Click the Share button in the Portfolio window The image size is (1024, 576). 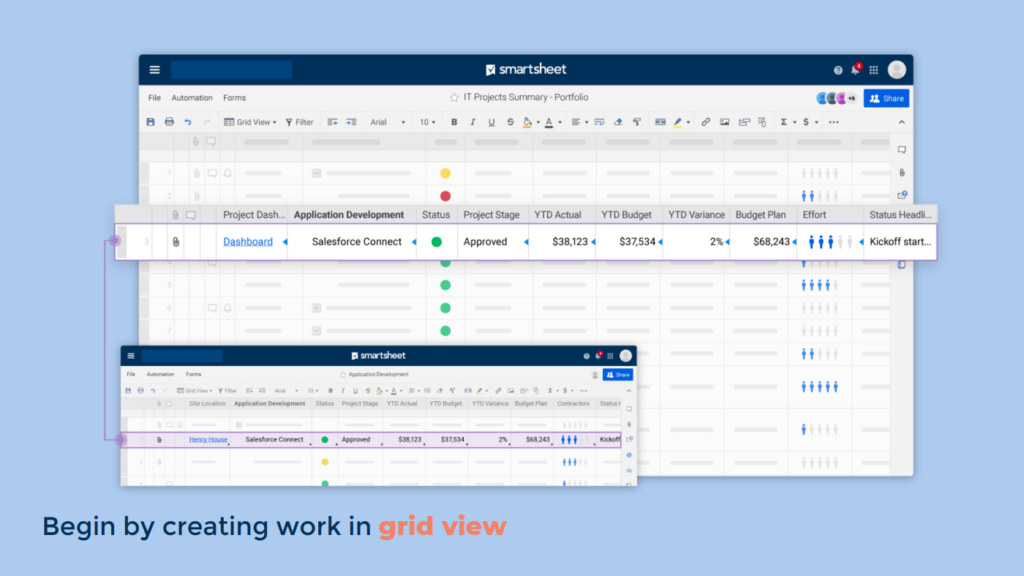pos(887,99)
